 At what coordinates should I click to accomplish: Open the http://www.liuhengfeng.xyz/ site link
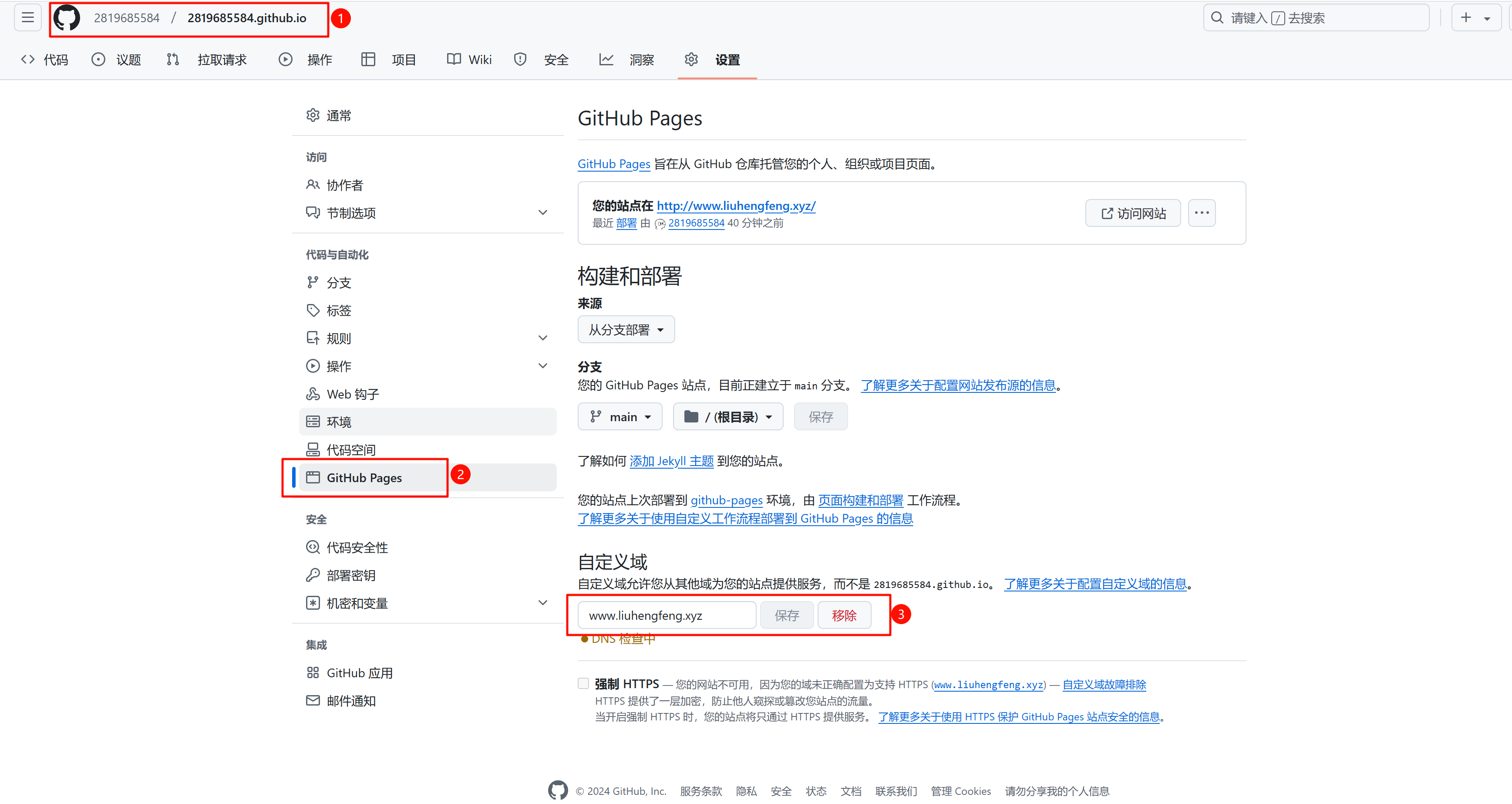(736, 206)
